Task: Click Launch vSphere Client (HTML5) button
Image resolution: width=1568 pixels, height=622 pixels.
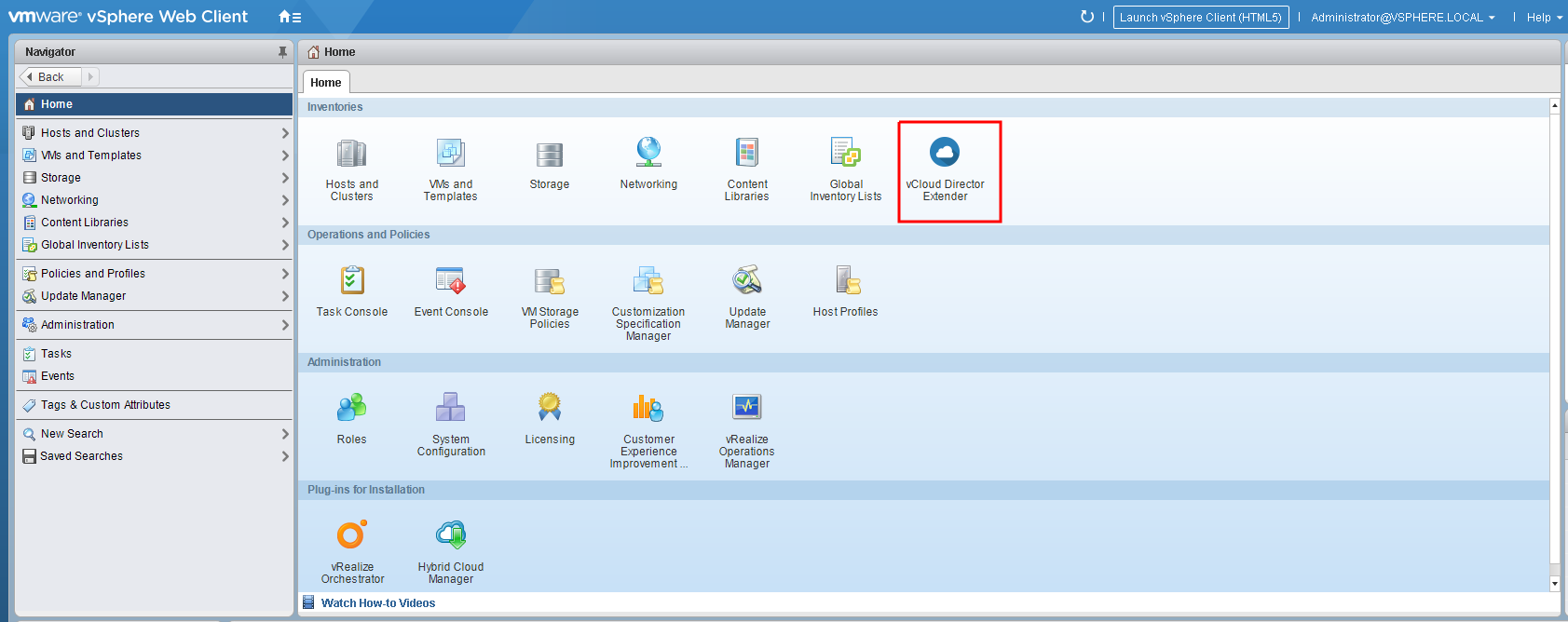Action: (x=1201, y=17)
